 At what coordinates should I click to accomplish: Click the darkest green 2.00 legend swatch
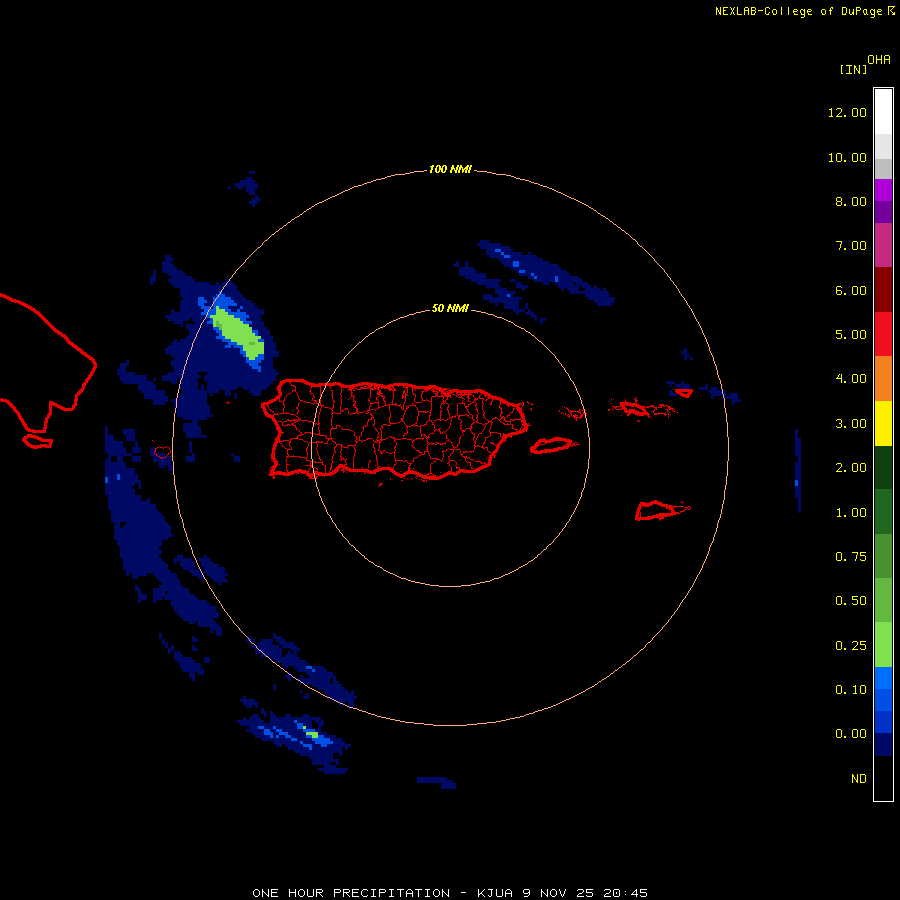pyautogui.click(x=883, y=468)
